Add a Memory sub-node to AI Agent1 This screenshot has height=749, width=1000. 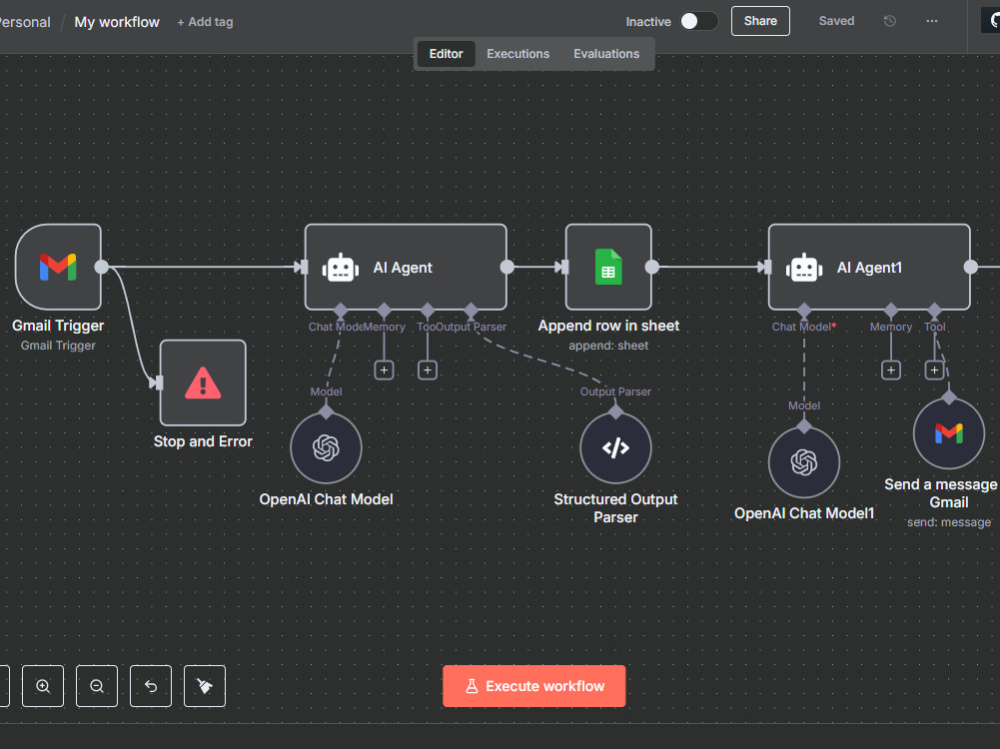click(891, 370)
